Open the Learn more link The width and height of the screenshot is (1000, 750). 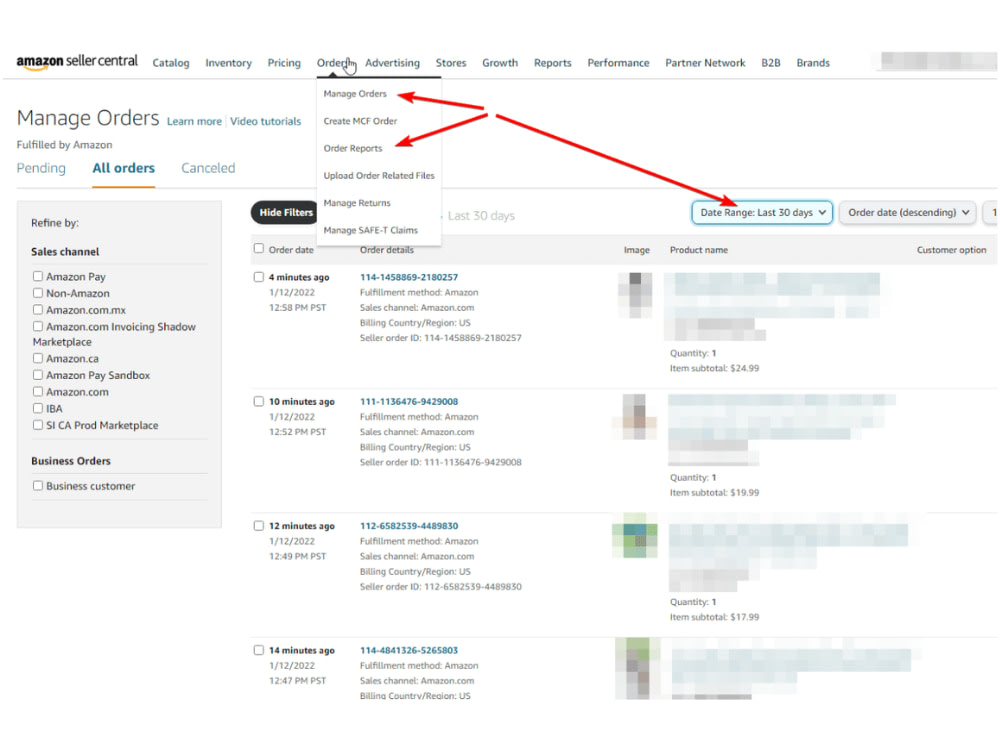(194, 121)
